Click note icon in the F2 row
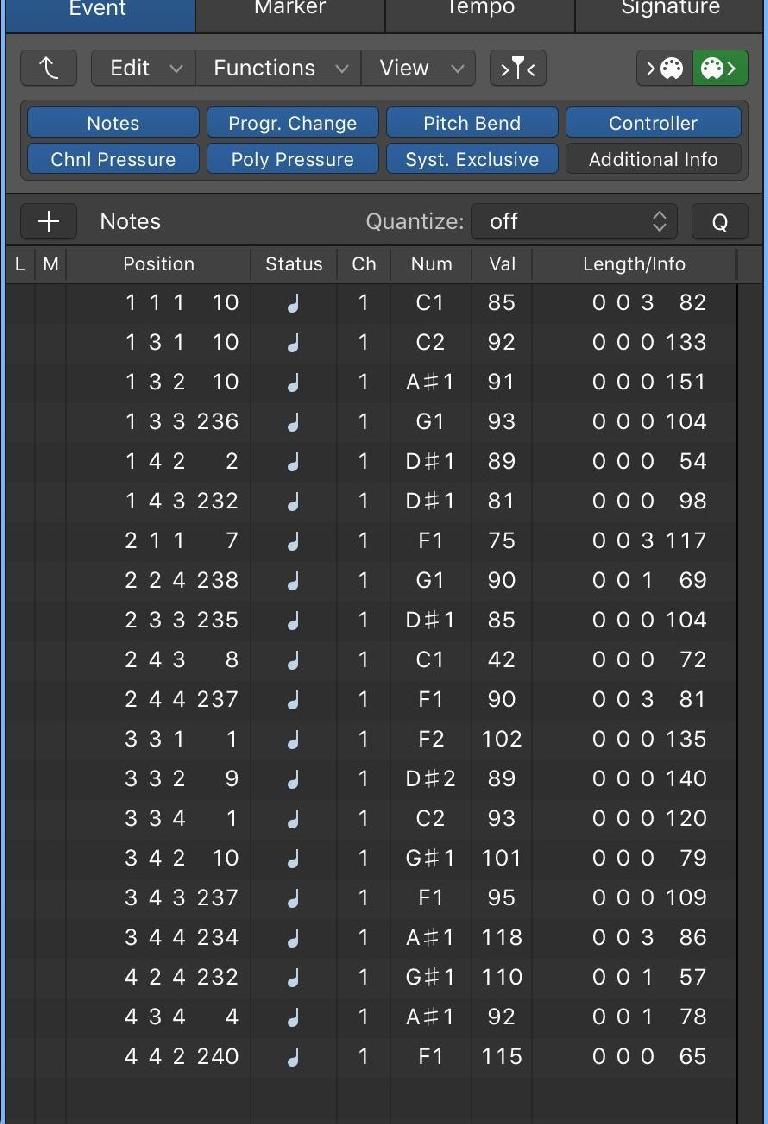The height and width of the screenshot is (1124, 768). pos(293,740)
